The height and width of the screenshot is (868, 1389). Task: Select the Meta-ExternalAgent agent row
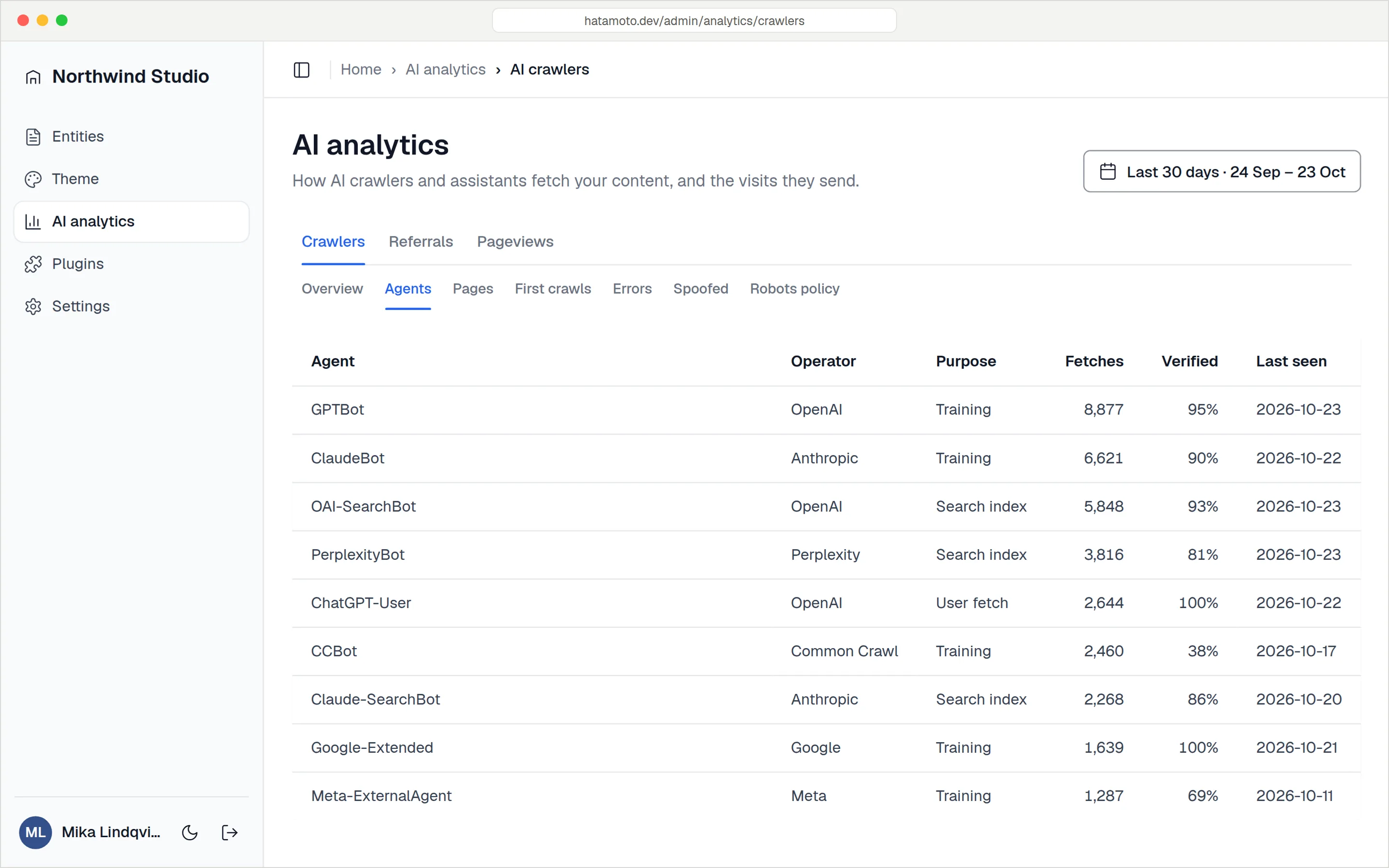tap(826, 796)
